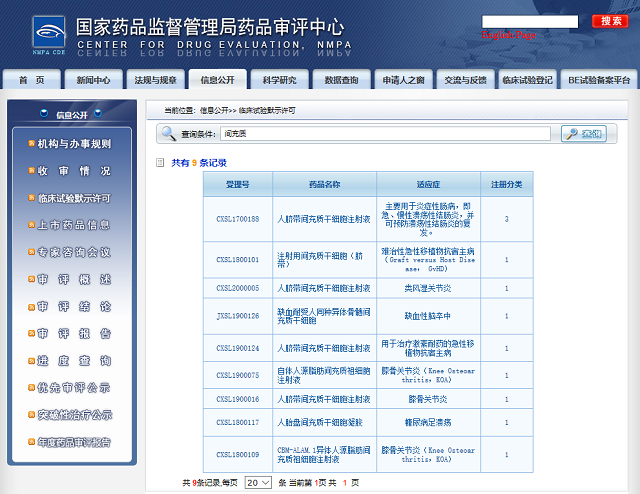Click the 查询 search button
The width and height of the screenshot is (640, 494).
(583, 134)
